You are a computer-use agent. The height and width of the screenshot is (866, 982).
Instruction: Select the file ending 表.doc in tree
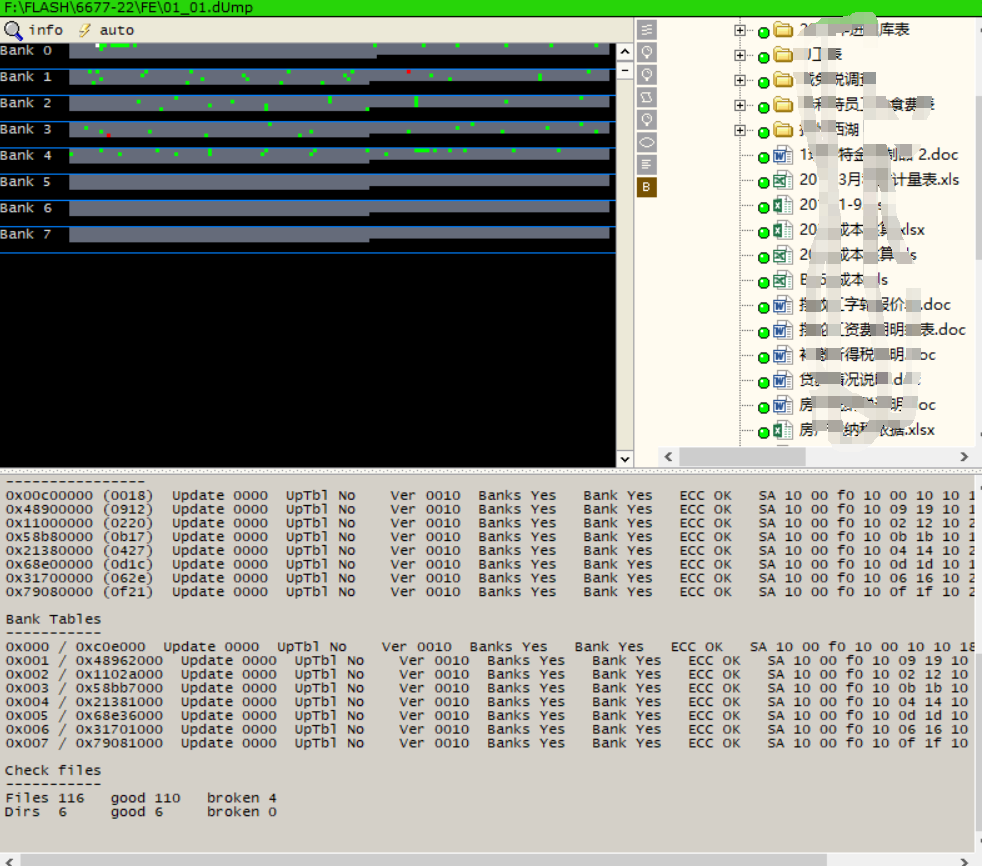coord(882,330)
